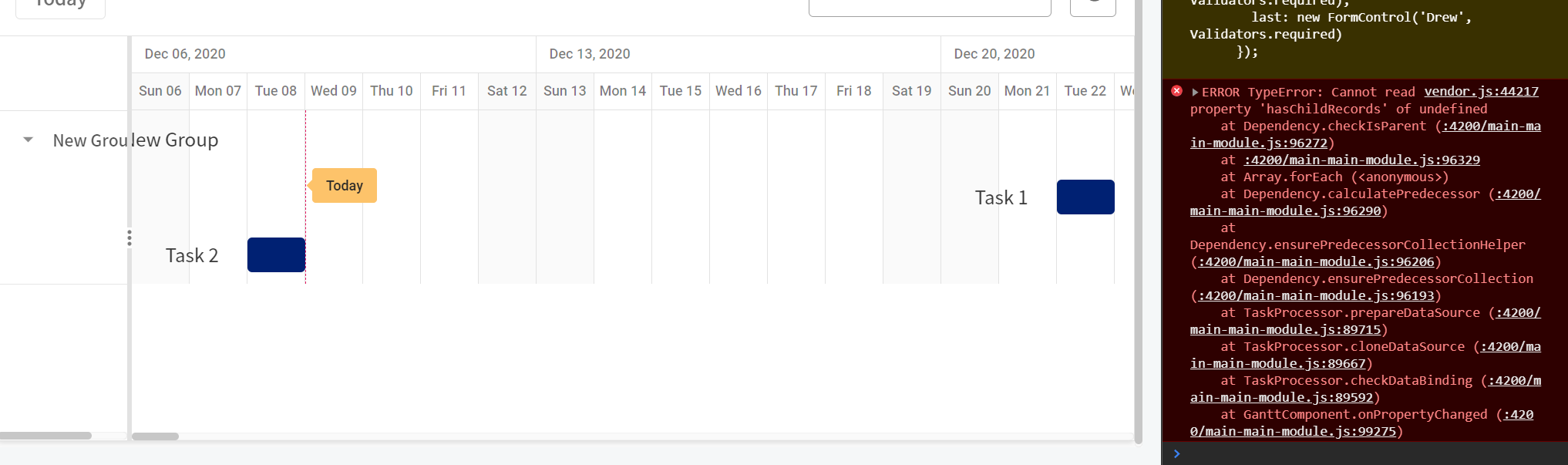The image size is (1568, 465).
Task: Open the vendor.js:44217 source link
Action: (1481, 92)
